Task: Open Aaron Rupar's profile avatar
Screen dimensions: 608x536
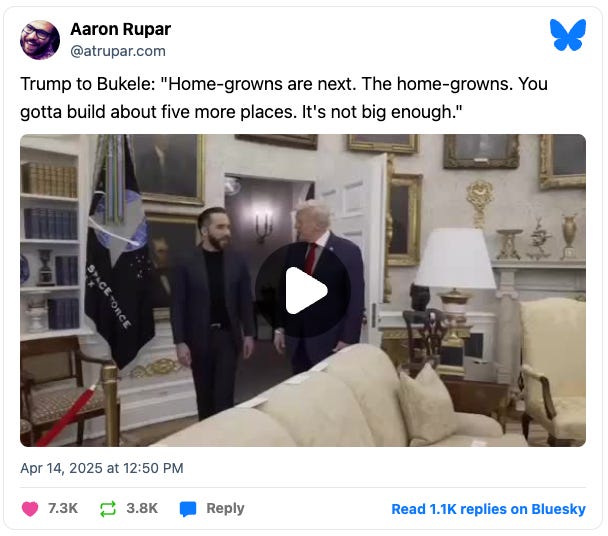Action: tap(40, 40)
